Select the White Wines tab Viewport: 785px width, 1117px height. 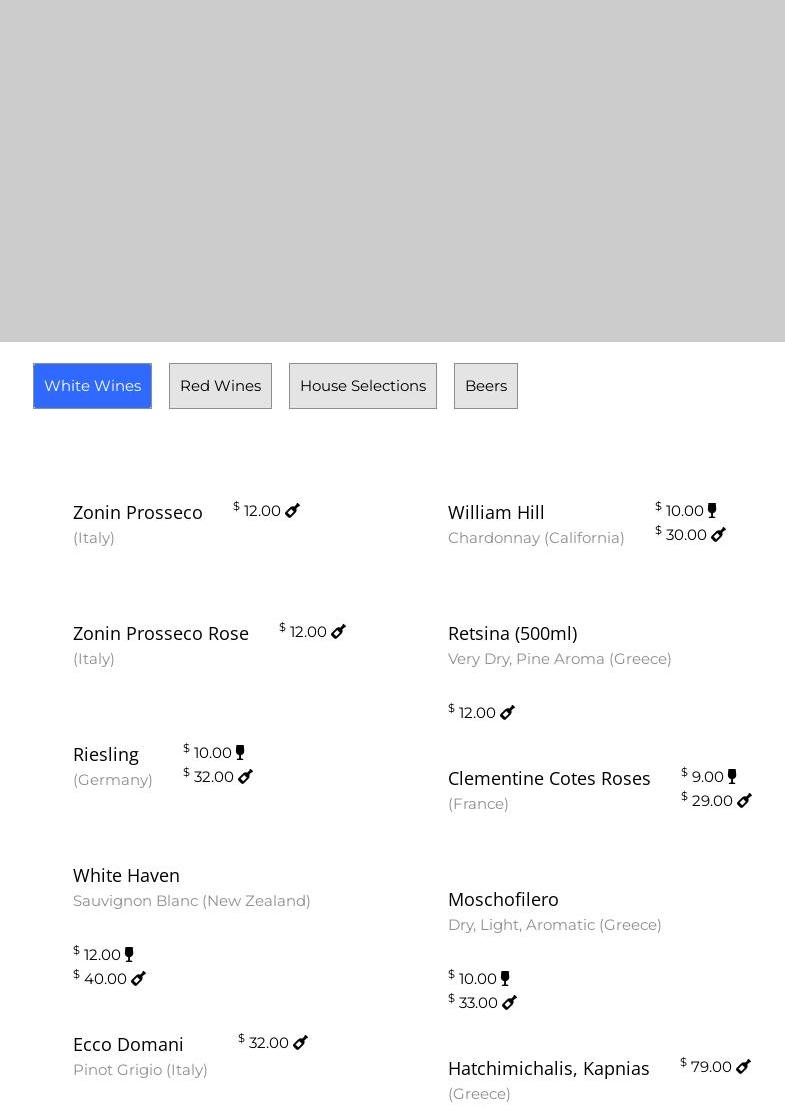click(92, 386)
